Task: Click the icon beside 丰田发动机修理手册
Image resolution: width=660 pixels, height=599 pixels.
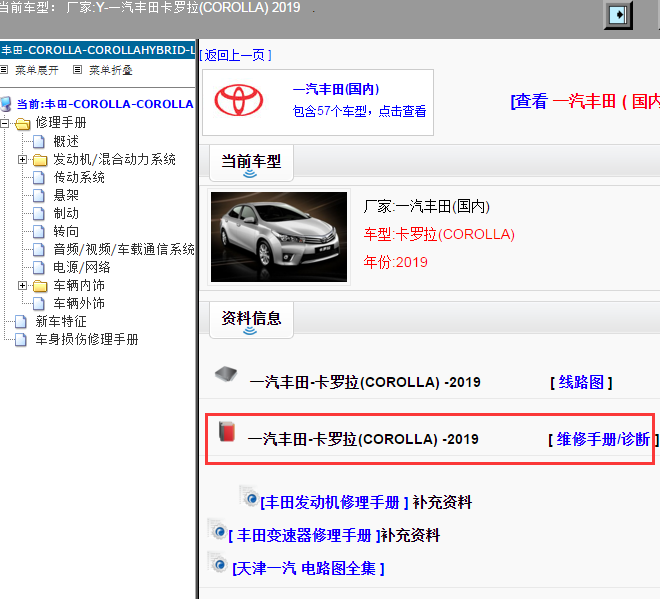Action: pyautogui.click(x=249, y=496)
